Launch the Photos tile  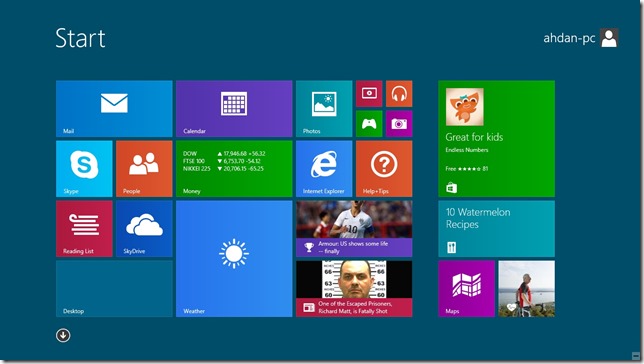tap(324, 109)
